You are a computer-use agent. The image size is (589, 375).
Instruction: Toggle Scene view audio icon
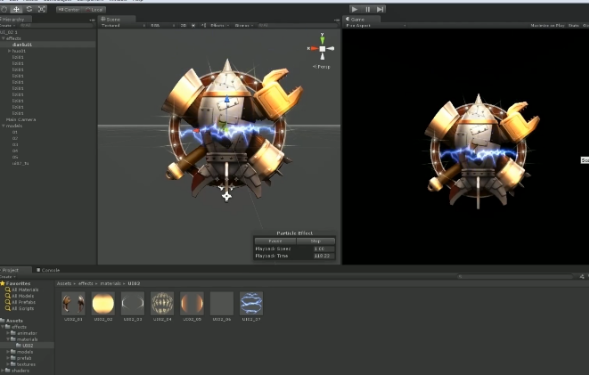203,26
